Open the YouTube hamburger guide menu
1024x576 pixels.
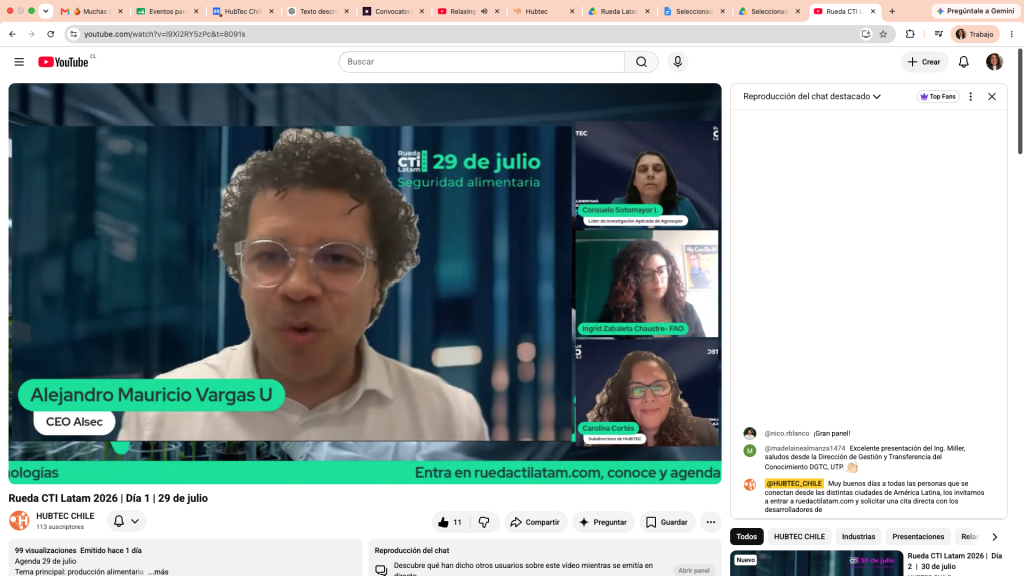(x=19, y=62)
